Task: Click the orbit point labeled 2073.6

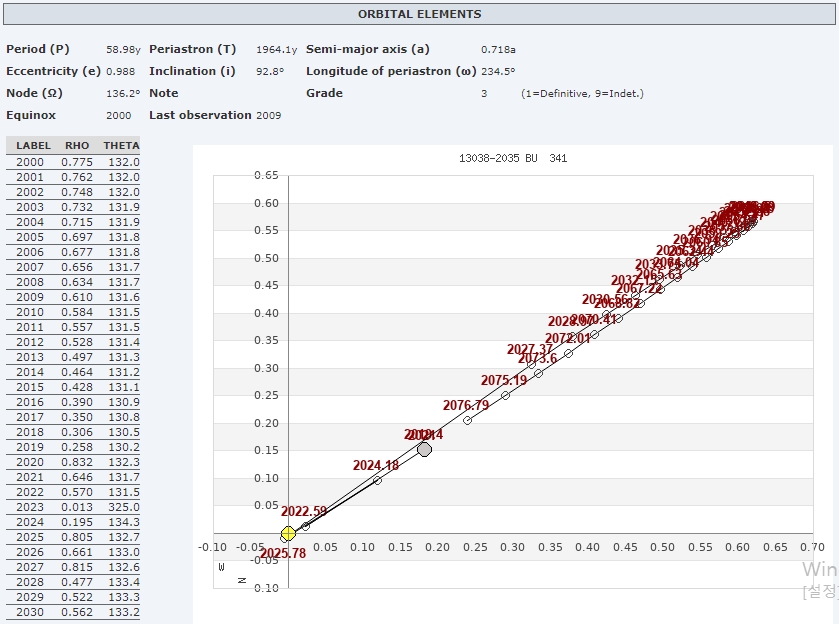Action: click(x=538, y=373)
